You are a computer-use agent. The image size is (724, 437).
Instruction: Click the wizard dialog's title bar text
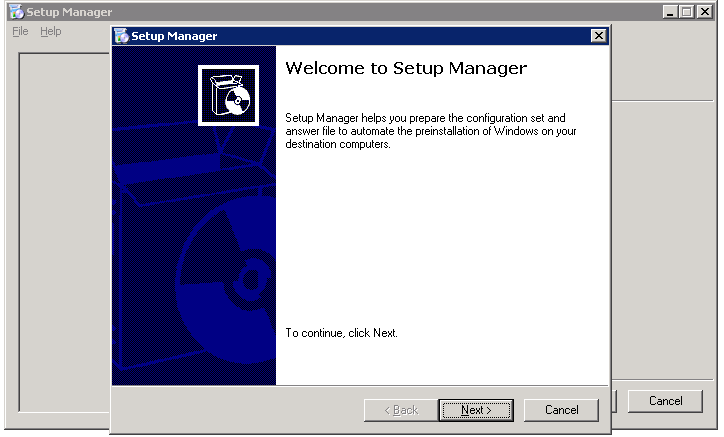174,36
